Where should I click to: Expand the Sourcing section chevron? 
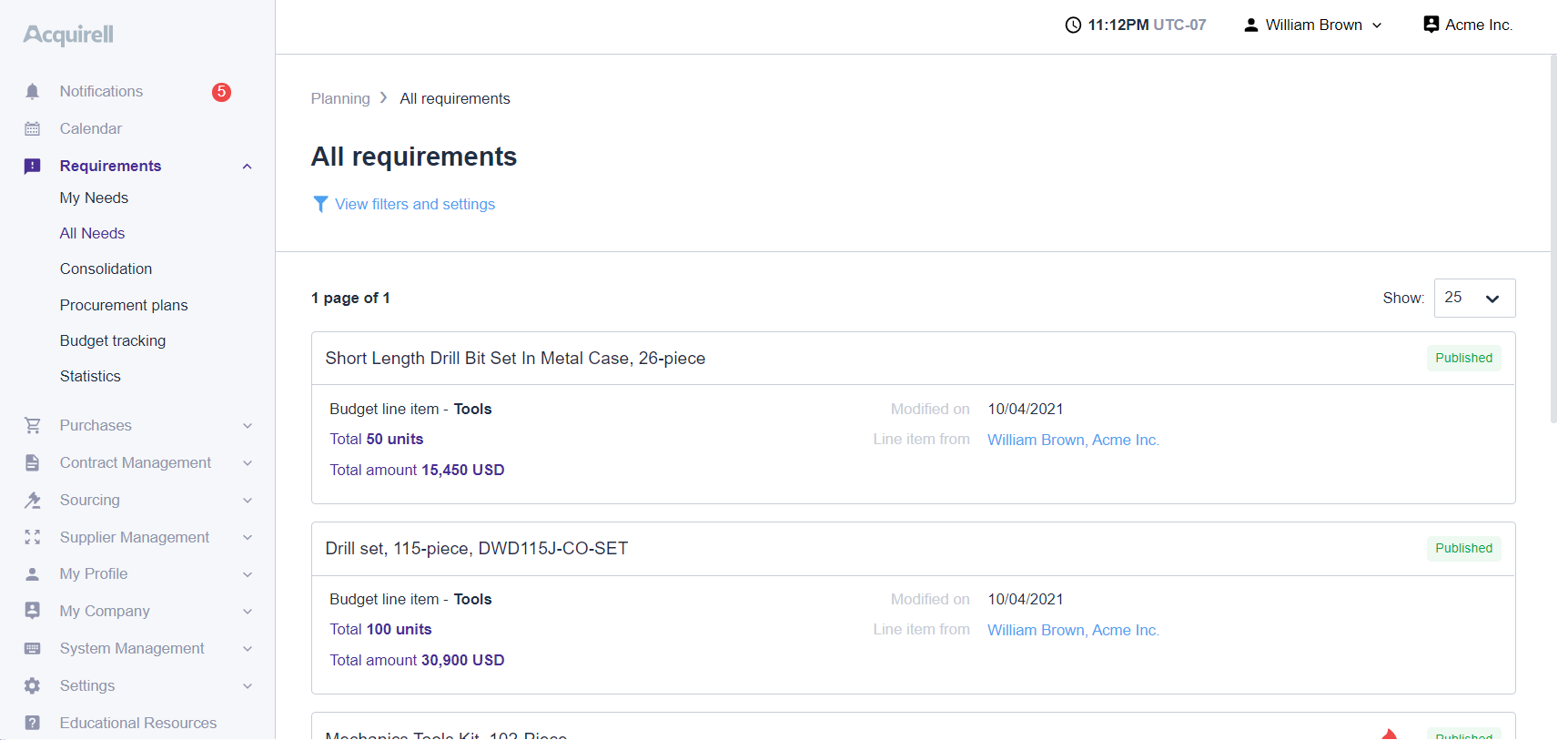(248, 500)
